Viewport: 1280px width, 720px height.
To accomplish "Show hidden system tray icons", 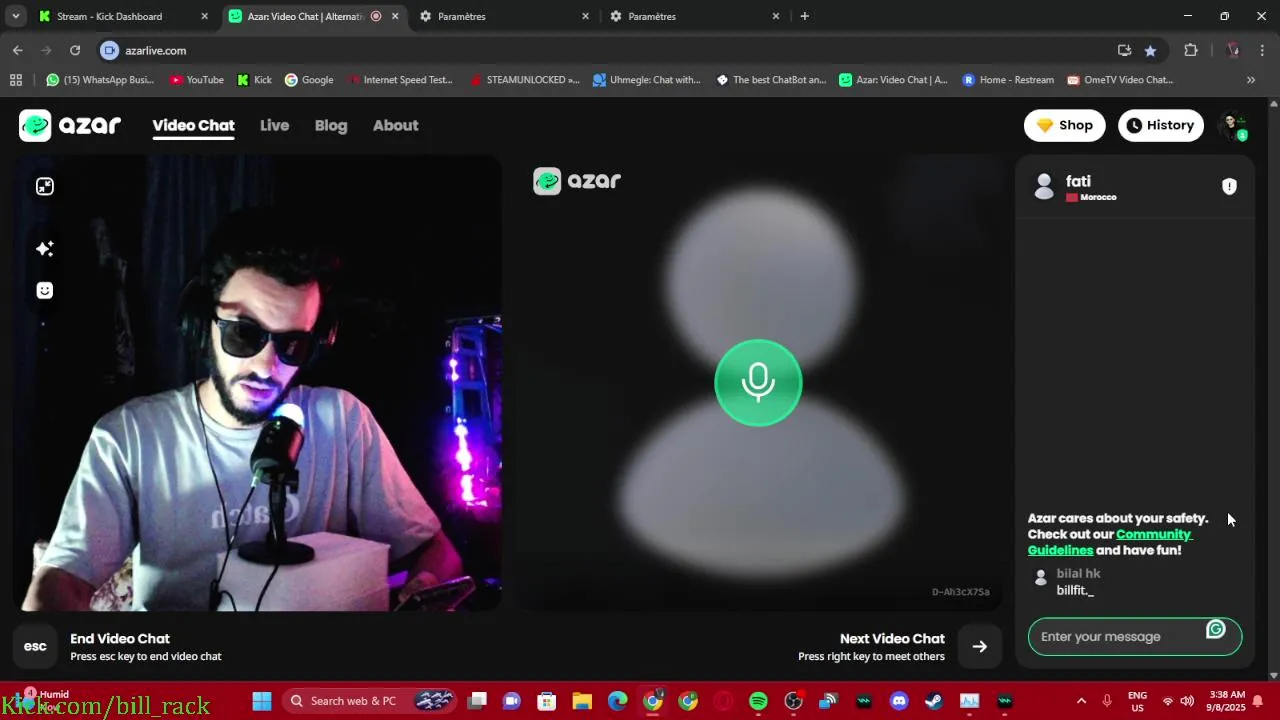I will (1081, 701).
